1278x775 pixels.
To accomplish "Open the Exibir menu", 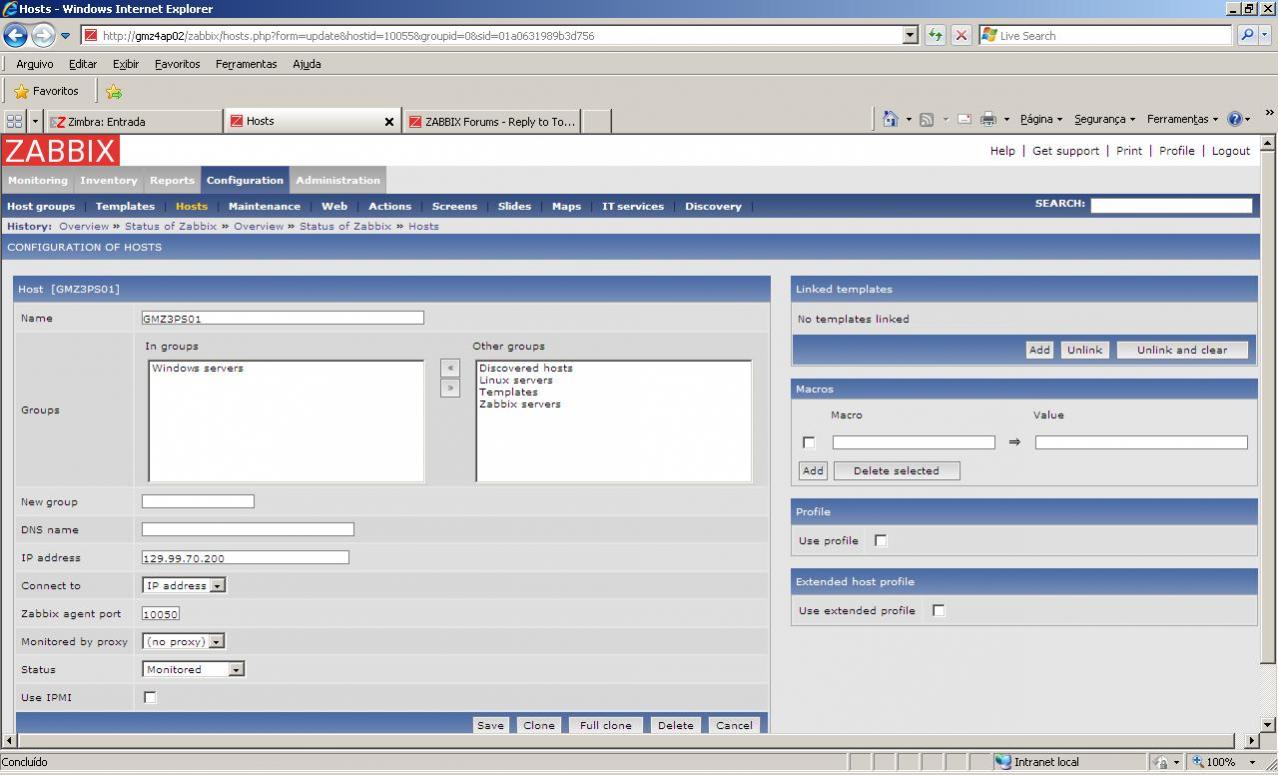I will (x=126, y=64).
